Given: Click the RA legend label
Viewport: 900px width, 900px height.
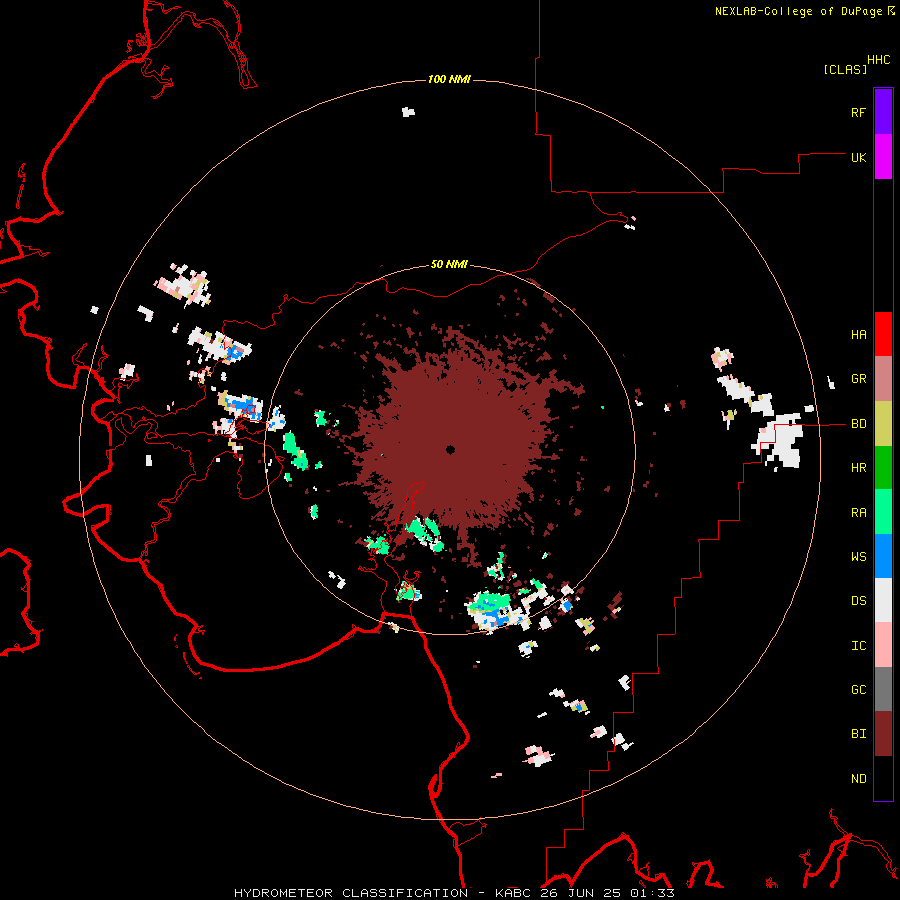Looking at the screenshot, I should click(x=858, y=513).
